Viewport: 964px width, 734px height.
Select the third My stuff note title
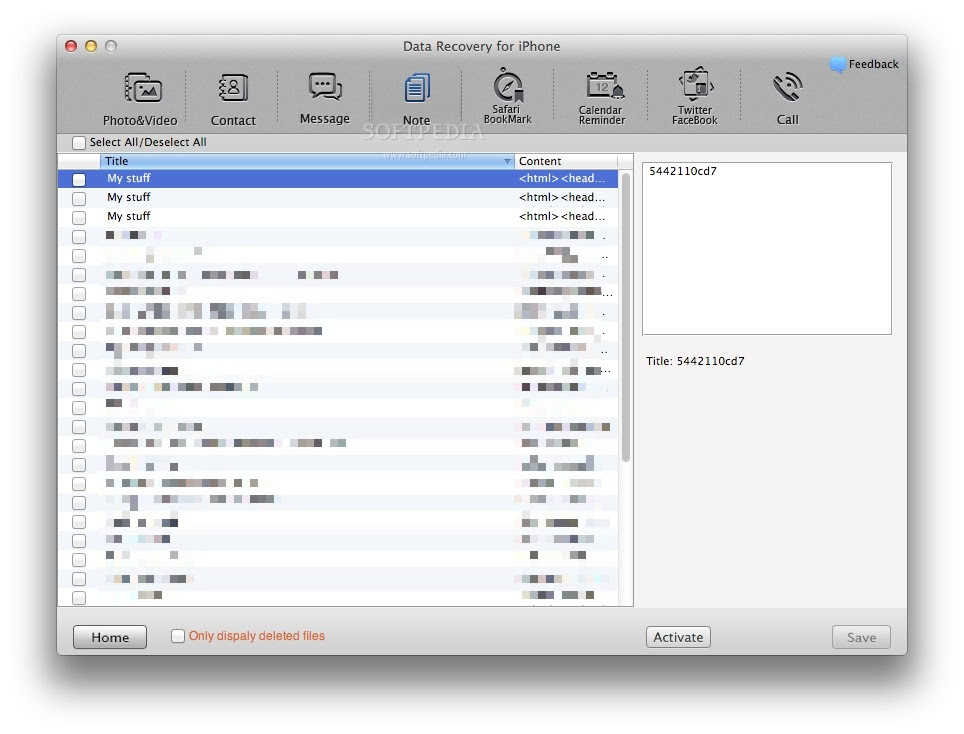tap(128, 216)
